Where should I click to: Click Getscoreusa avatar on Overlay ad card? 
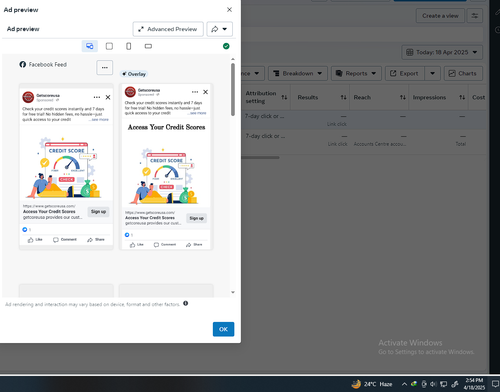tap(130, 92)
